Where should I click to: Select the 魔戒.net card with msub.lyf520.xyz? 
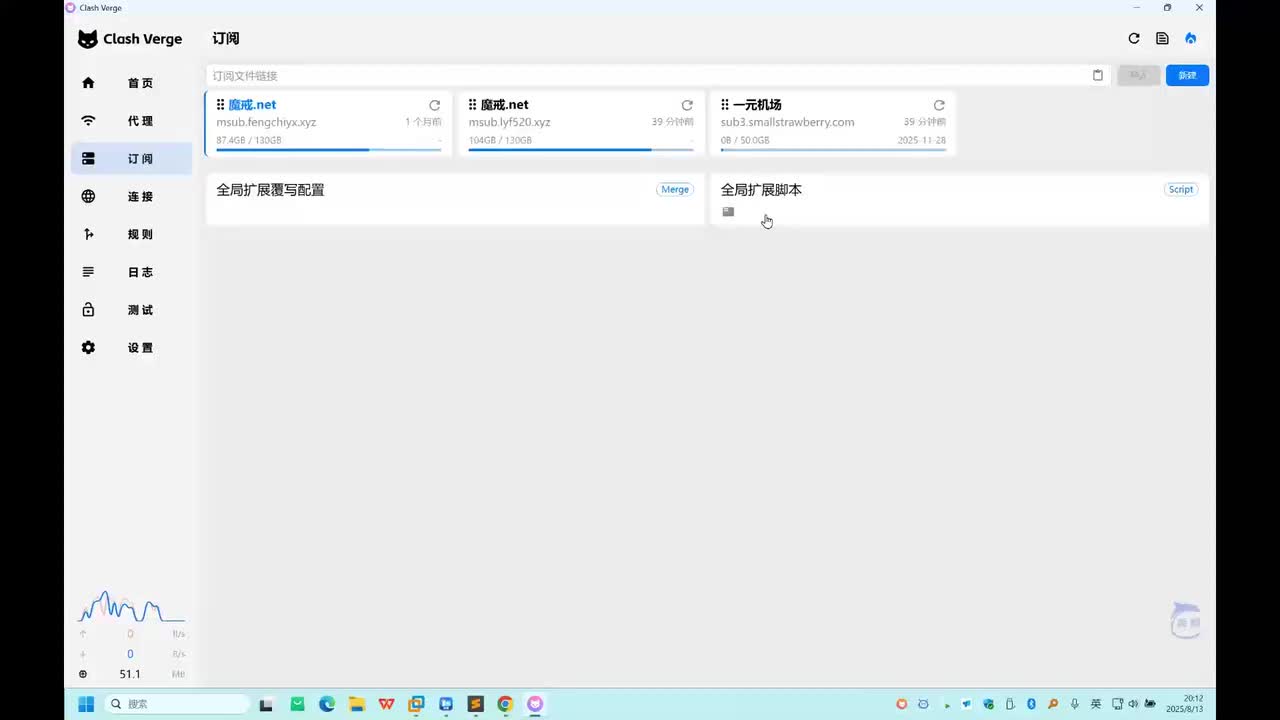click(581, 124)
